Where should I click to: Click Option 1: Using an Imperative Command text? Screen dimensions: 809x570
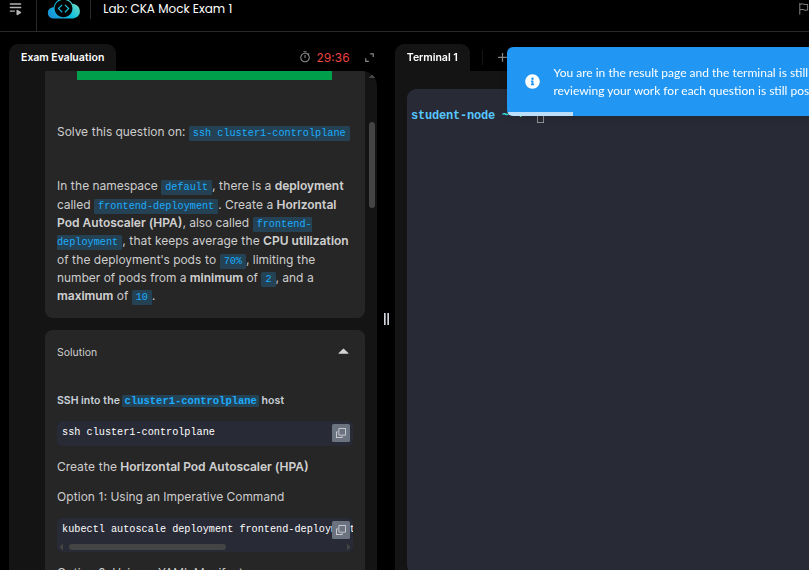pyautogui.click(x=170, y=497)
